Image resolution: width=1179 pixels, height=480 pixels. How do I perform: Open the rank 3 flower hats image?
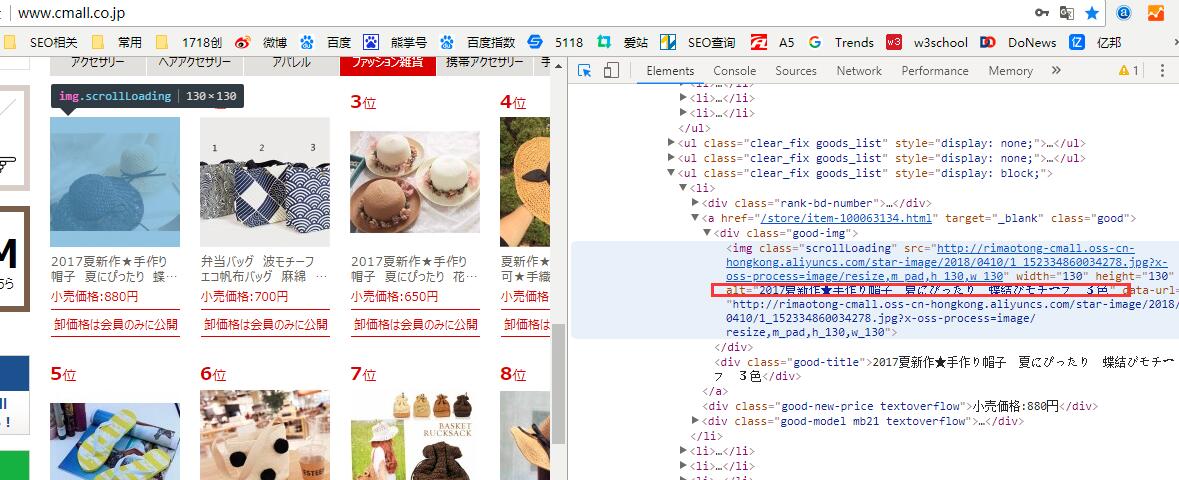pos(415,181)
